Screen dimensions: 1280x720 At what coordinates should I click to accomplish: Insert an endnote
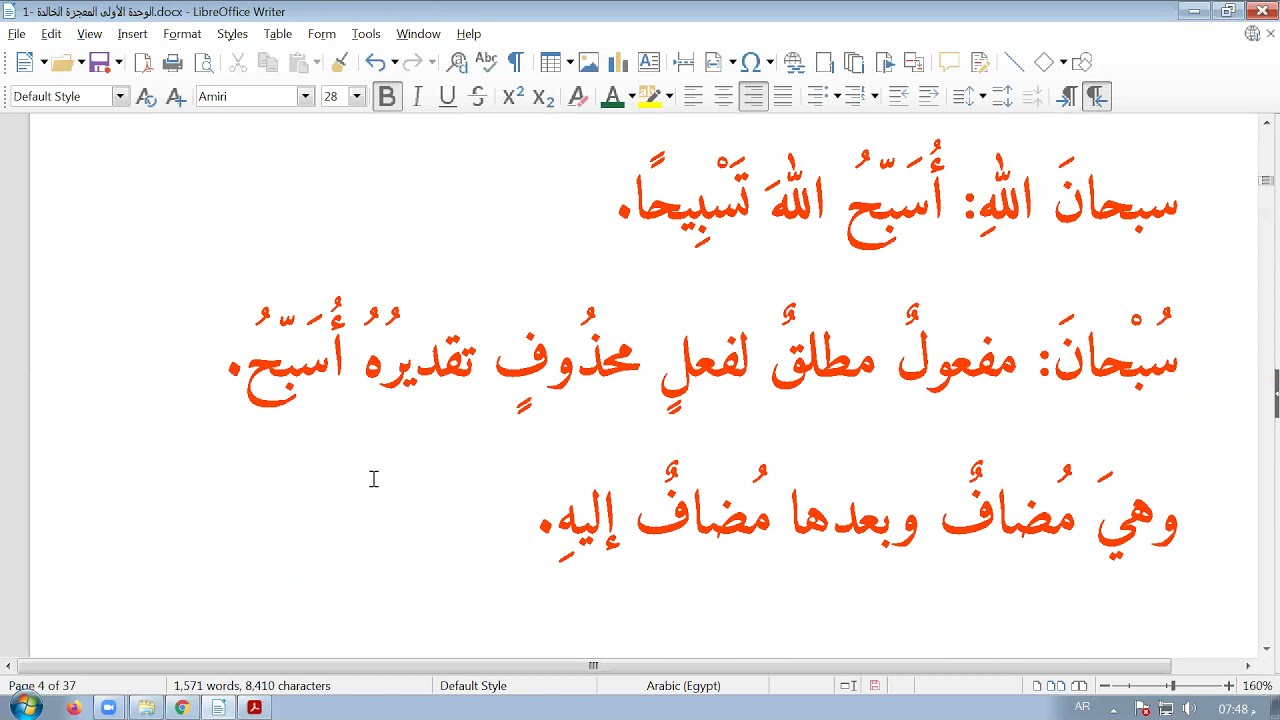pos(853,62)
